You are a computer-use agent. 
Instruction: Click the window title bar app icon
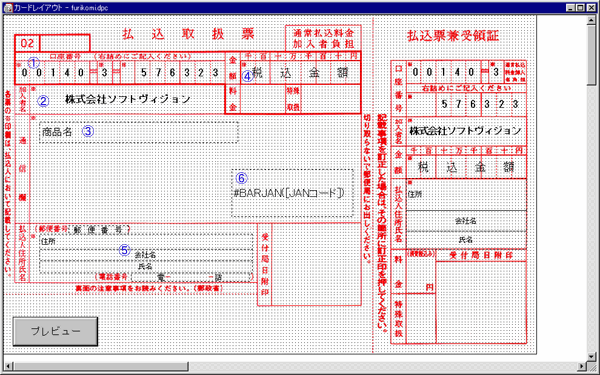8,8
